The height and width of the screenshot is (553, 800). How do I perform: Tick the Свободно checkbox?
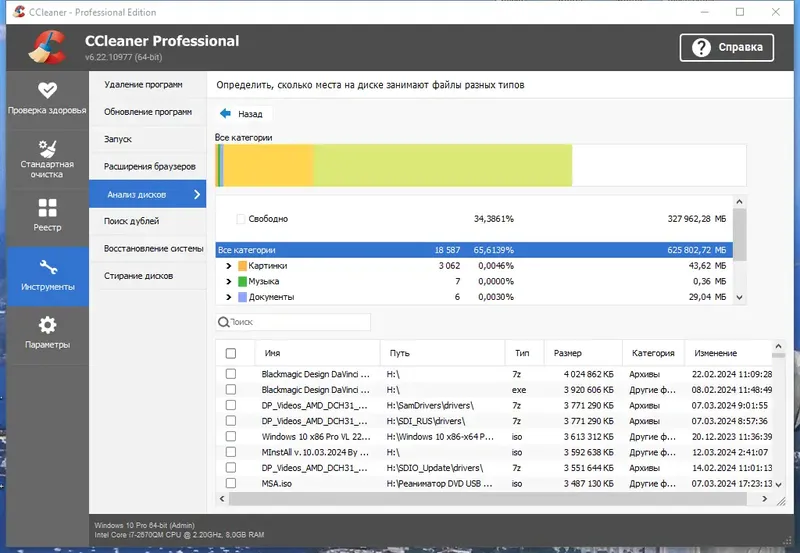(x=241, y=219)
